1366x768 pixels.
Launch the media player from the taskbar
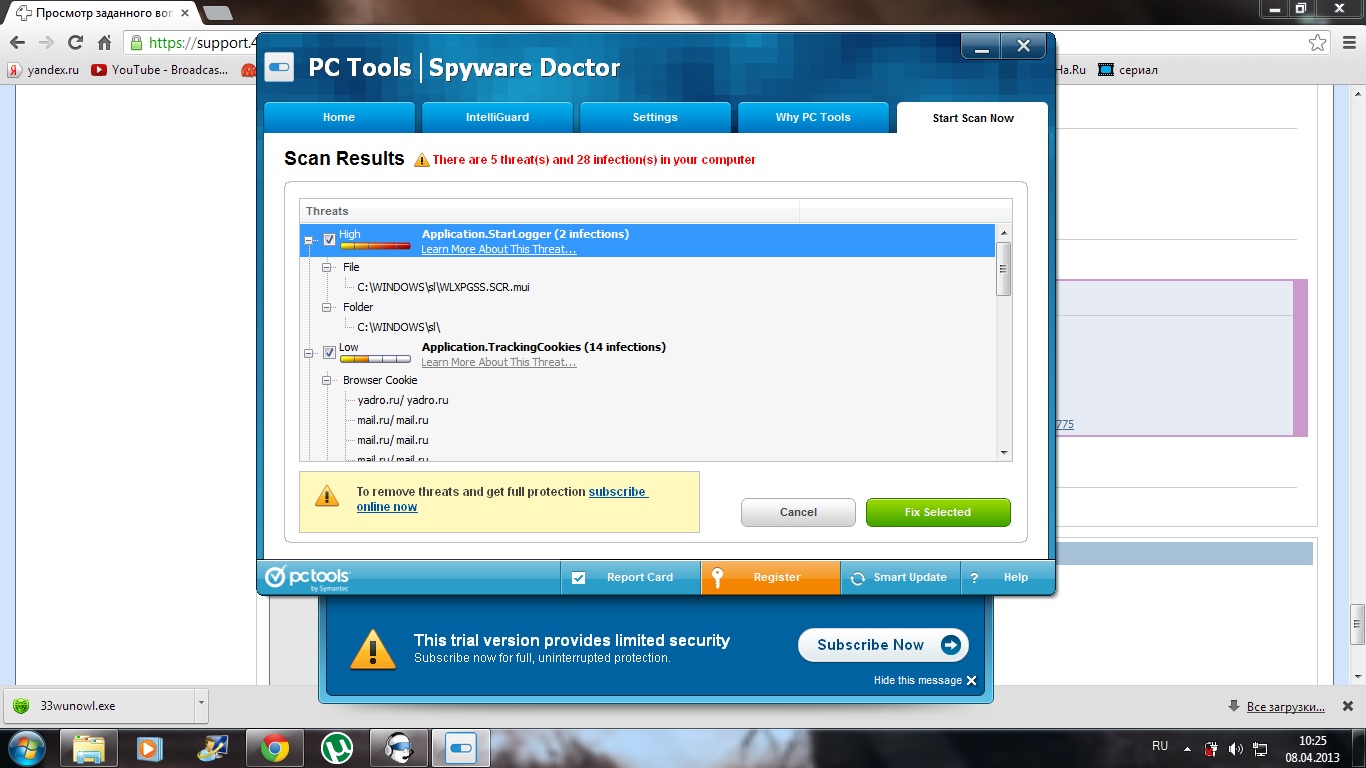[x=150, y=747]
